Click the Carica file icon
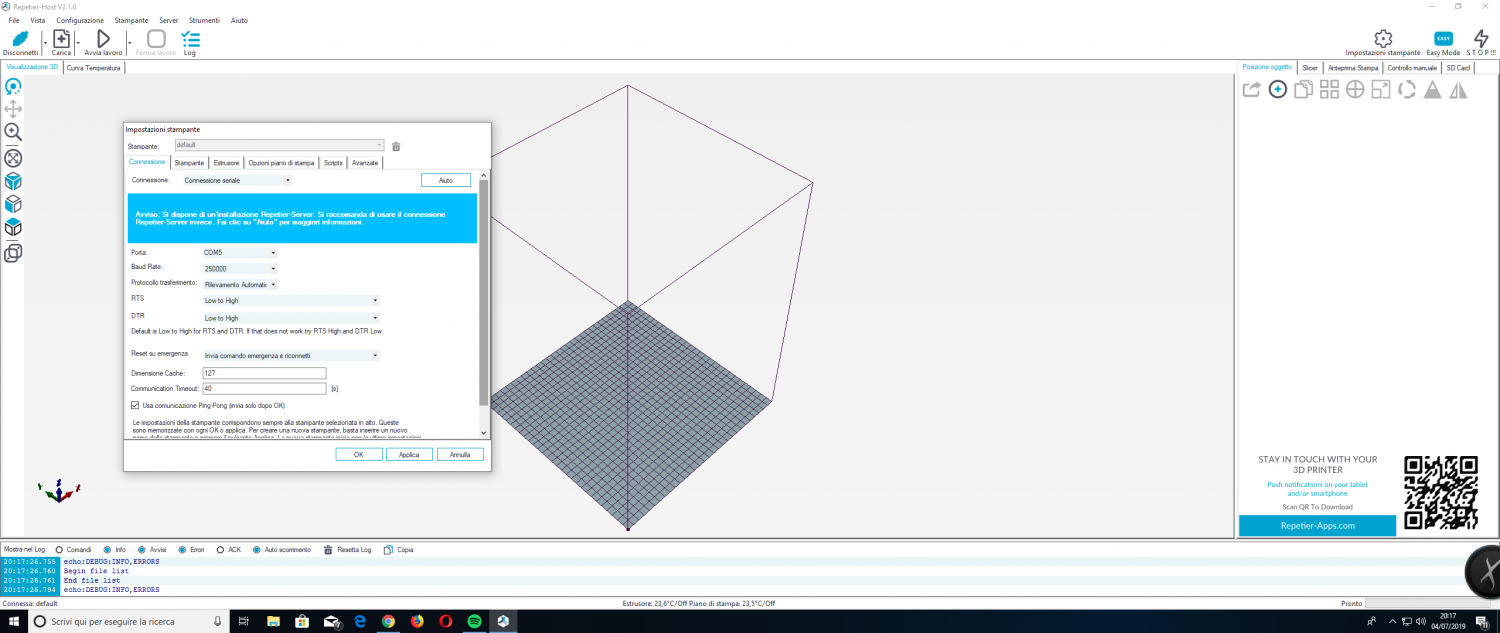 [x=62, y=39]
